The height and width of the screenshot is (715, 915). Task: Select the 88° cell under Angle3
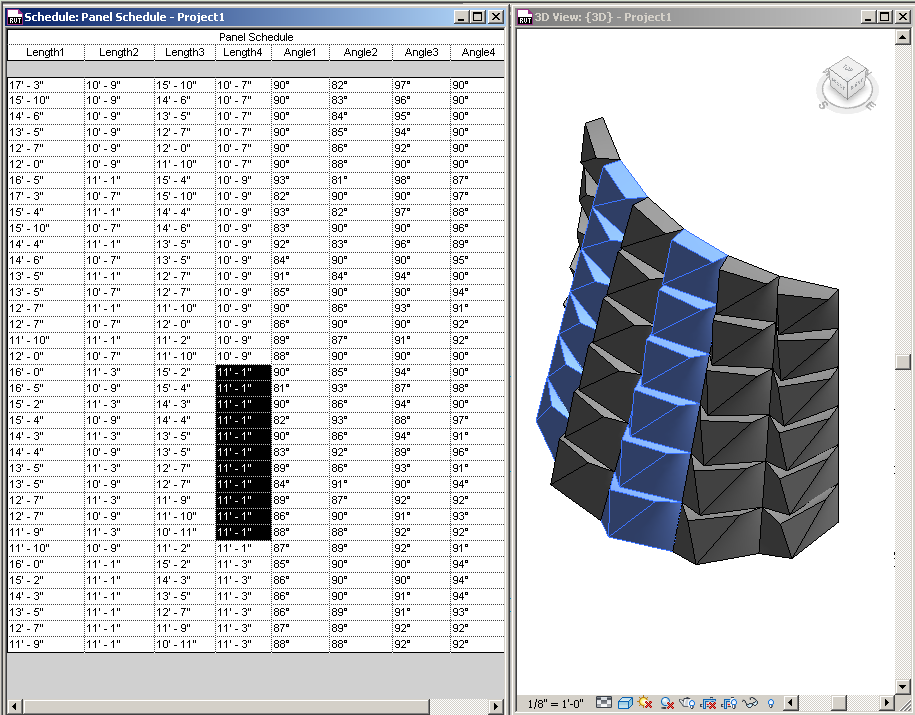tap(421, 420)
